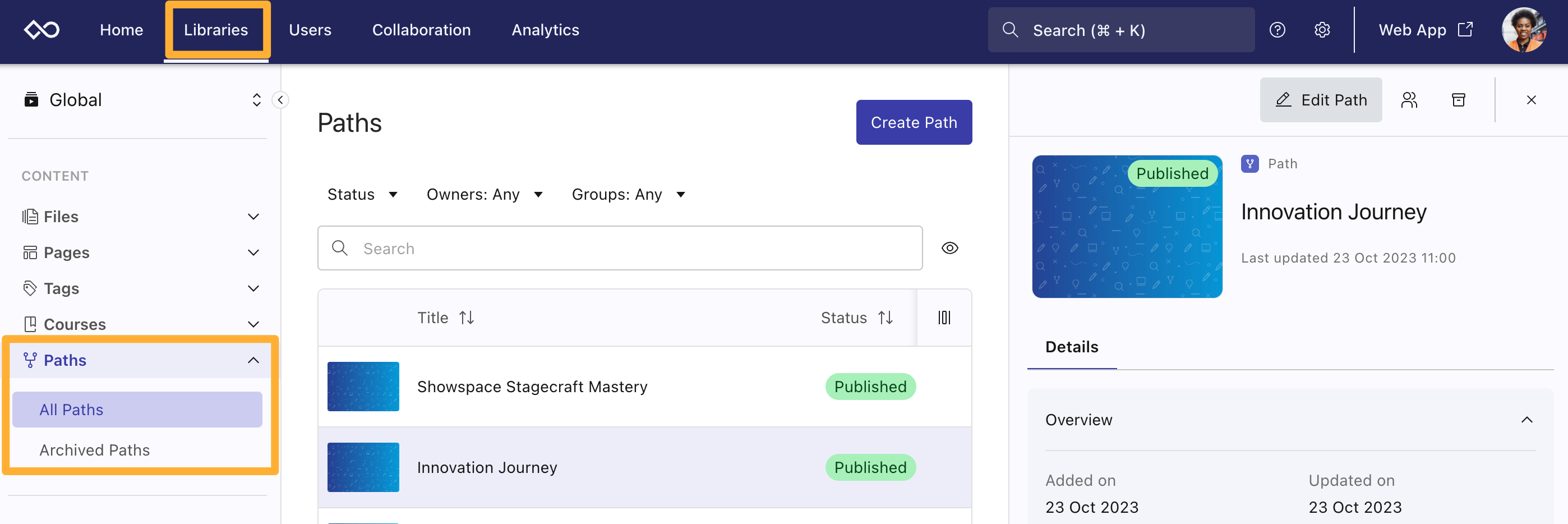Screen dimensions: 1568x524
Task: Toggle the eye visibility icon beside search
Action: coord(949,249)
